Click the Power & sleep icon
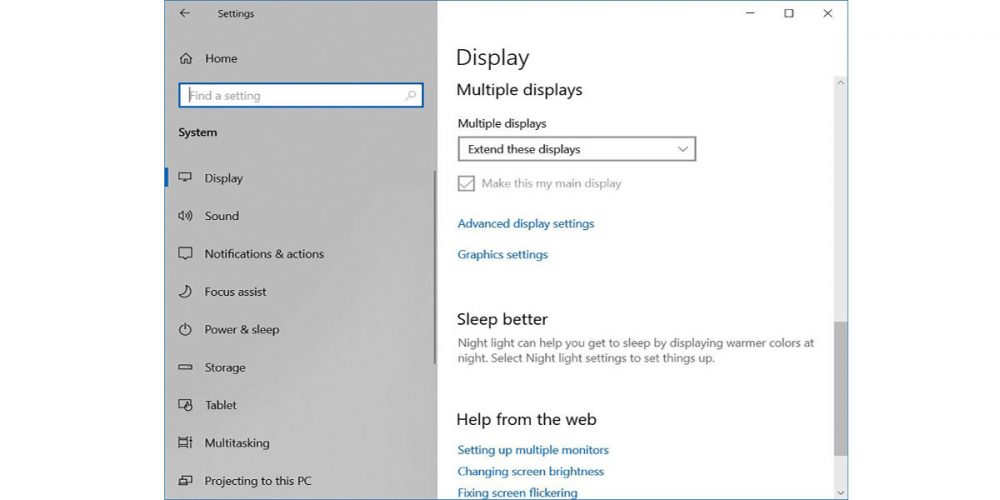The height and width of the screenshot is (500, 1000). click(185, 330)
